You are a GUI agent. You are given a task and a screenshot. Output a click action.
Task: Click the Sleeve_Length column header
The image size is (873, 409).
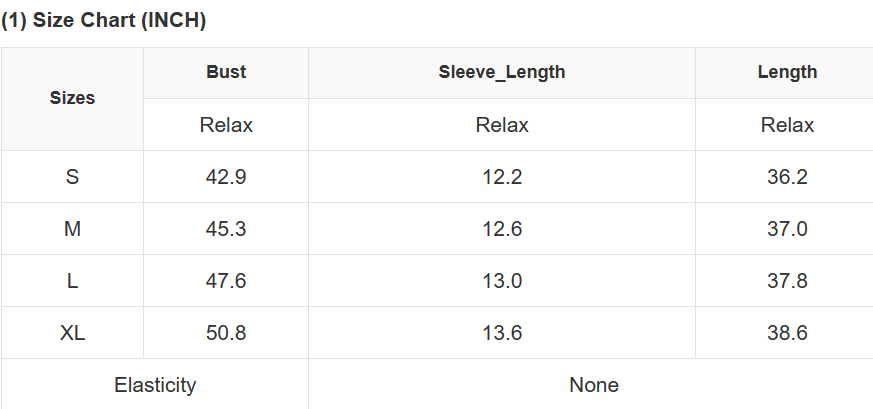pyautogui.click(x=502, y=72)
